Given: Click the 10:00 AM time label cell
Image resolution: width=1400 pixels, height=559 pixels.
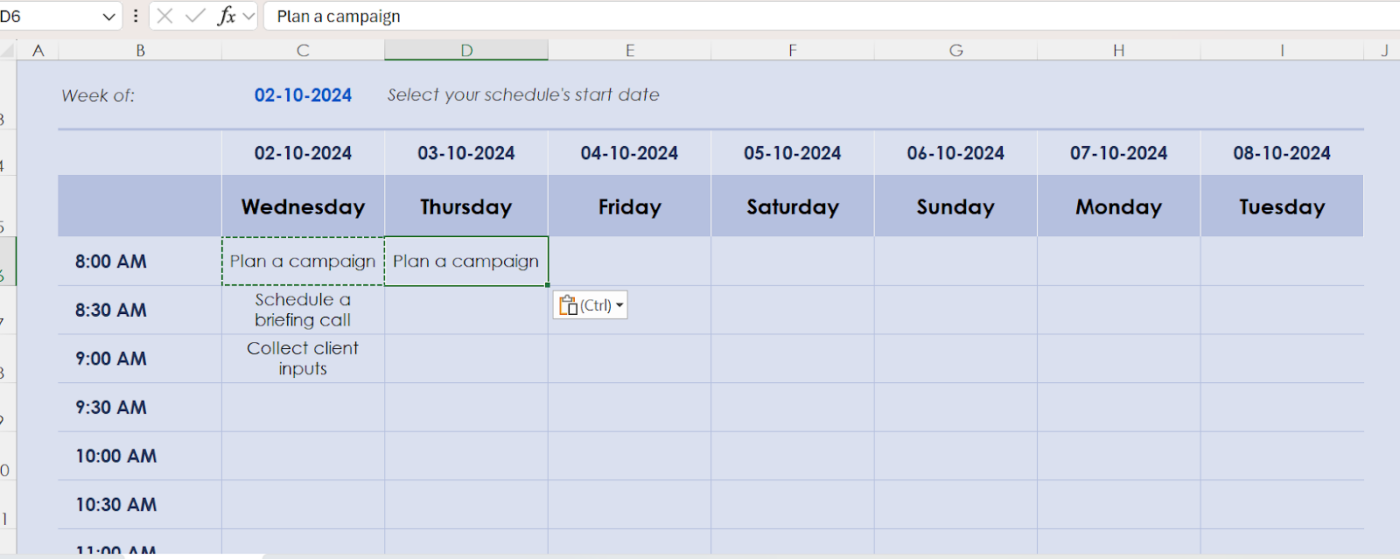Looking at the screenshot, I should tap(140, 456).
